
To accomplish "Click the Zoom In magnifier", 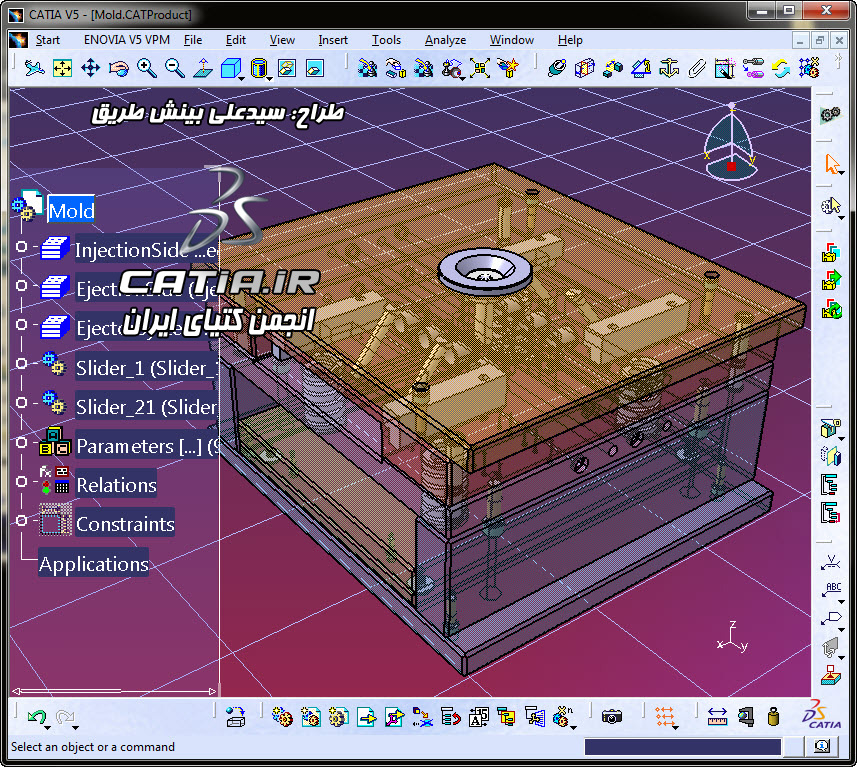I will 146,68.
